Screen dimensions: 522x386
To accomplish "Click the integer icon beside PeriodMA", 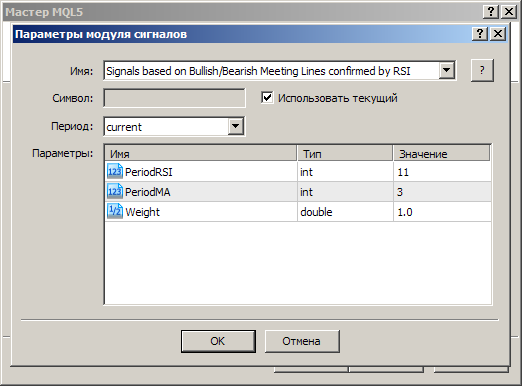I will click(x=115, y=191).
